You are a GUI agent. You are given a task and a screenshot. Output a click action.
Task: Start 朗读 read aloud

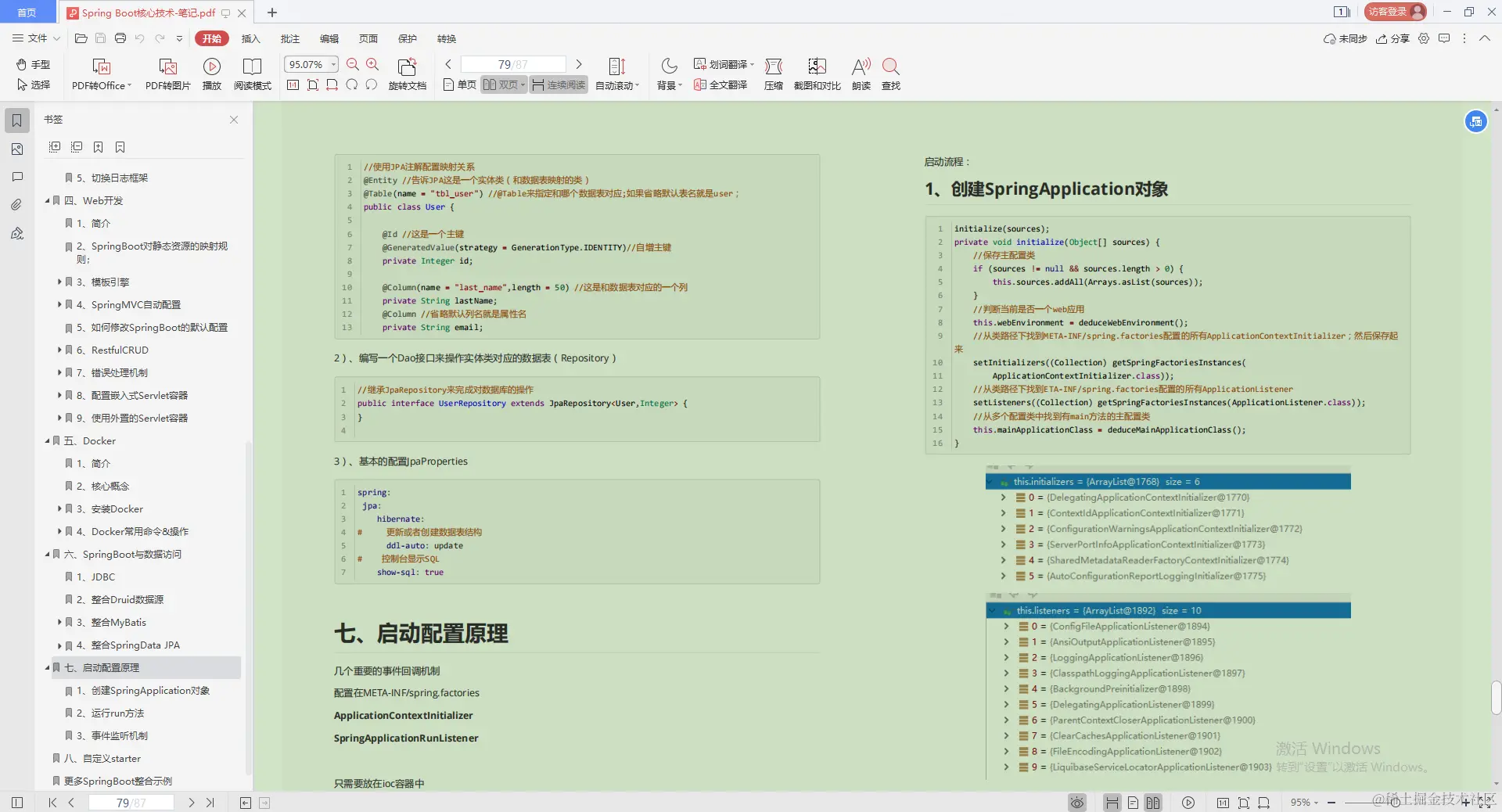coord(861,74)
